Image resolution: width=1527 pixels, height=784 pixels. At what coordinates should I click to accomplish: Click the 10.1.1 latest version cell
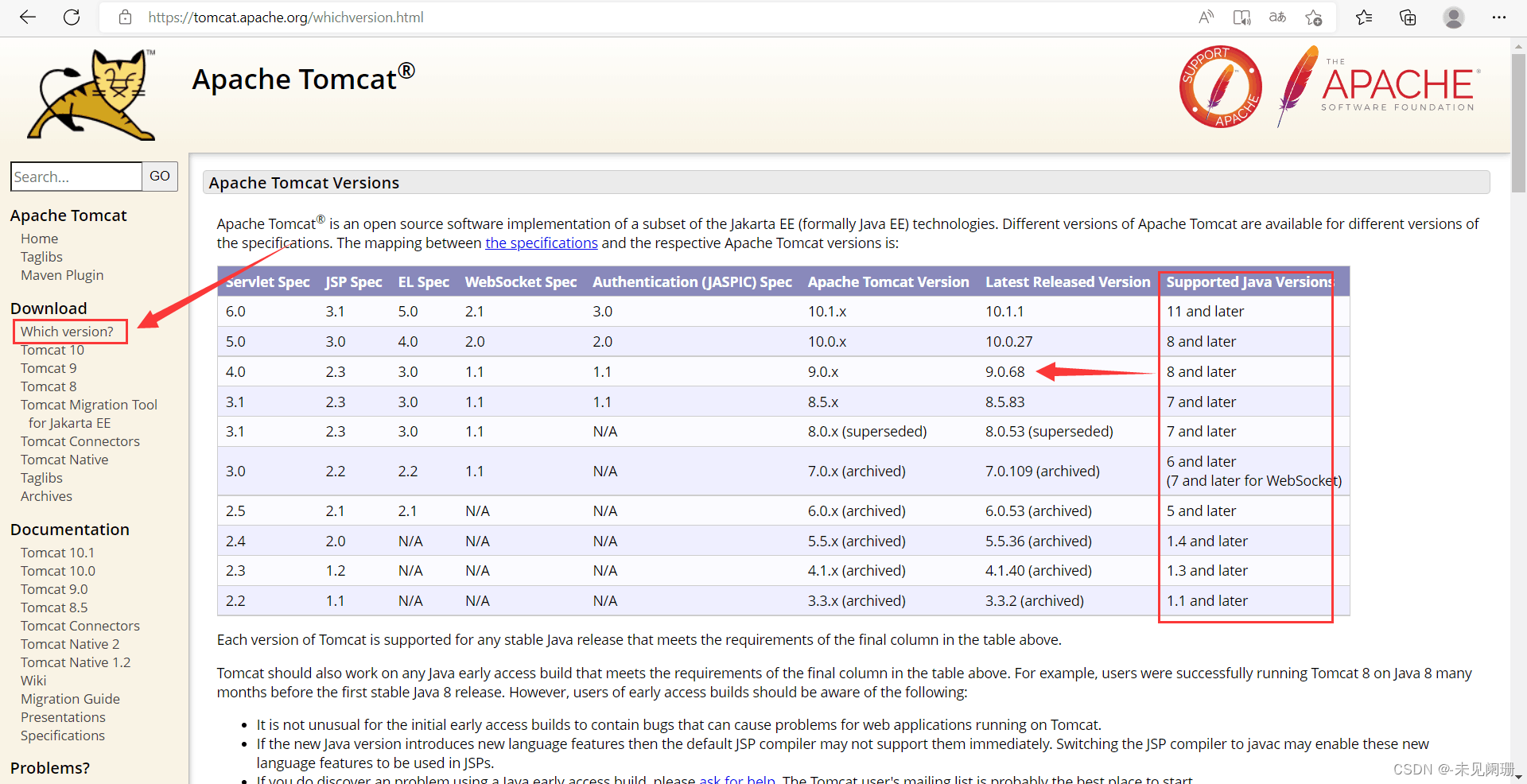(x=1004, y=312)
